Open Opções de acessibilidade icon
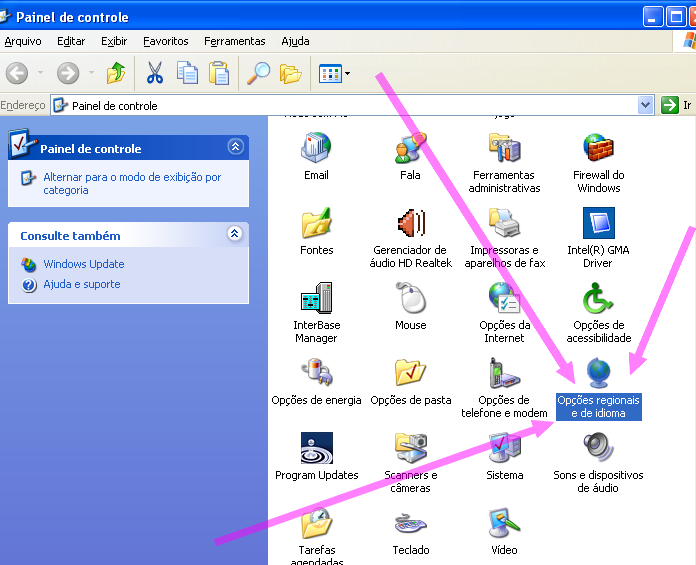 pos(598,297)
